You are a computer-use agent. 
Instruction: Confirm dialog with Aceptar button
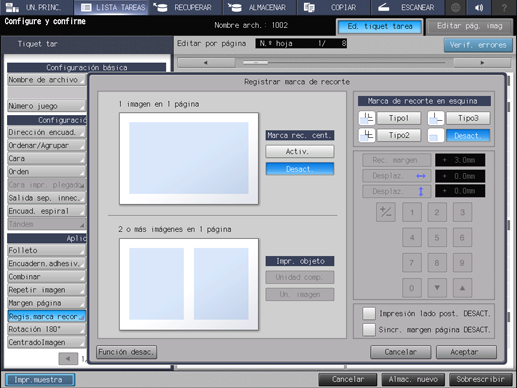pyautogui.click(x=466, y=352)
